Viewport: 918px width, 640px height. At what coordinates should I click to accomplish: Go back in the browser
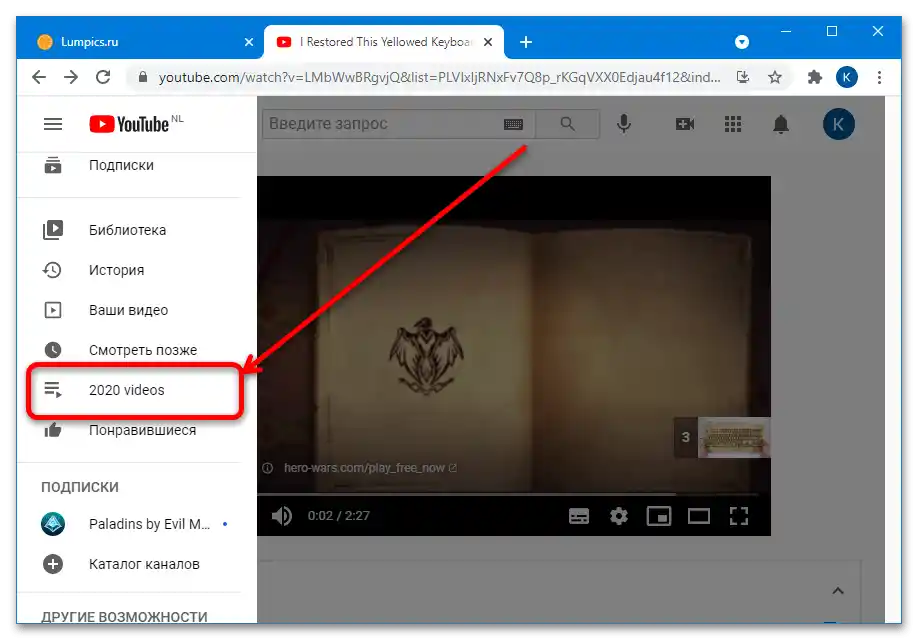click(x=39, y=77)
